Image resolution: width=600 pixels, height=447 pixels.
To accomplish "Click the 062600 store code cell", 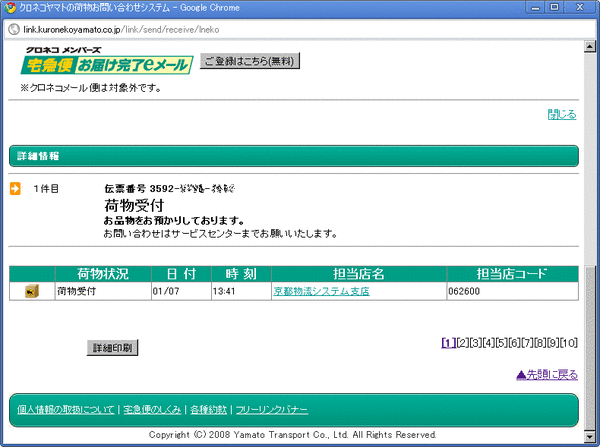I will tap(512, 291).
